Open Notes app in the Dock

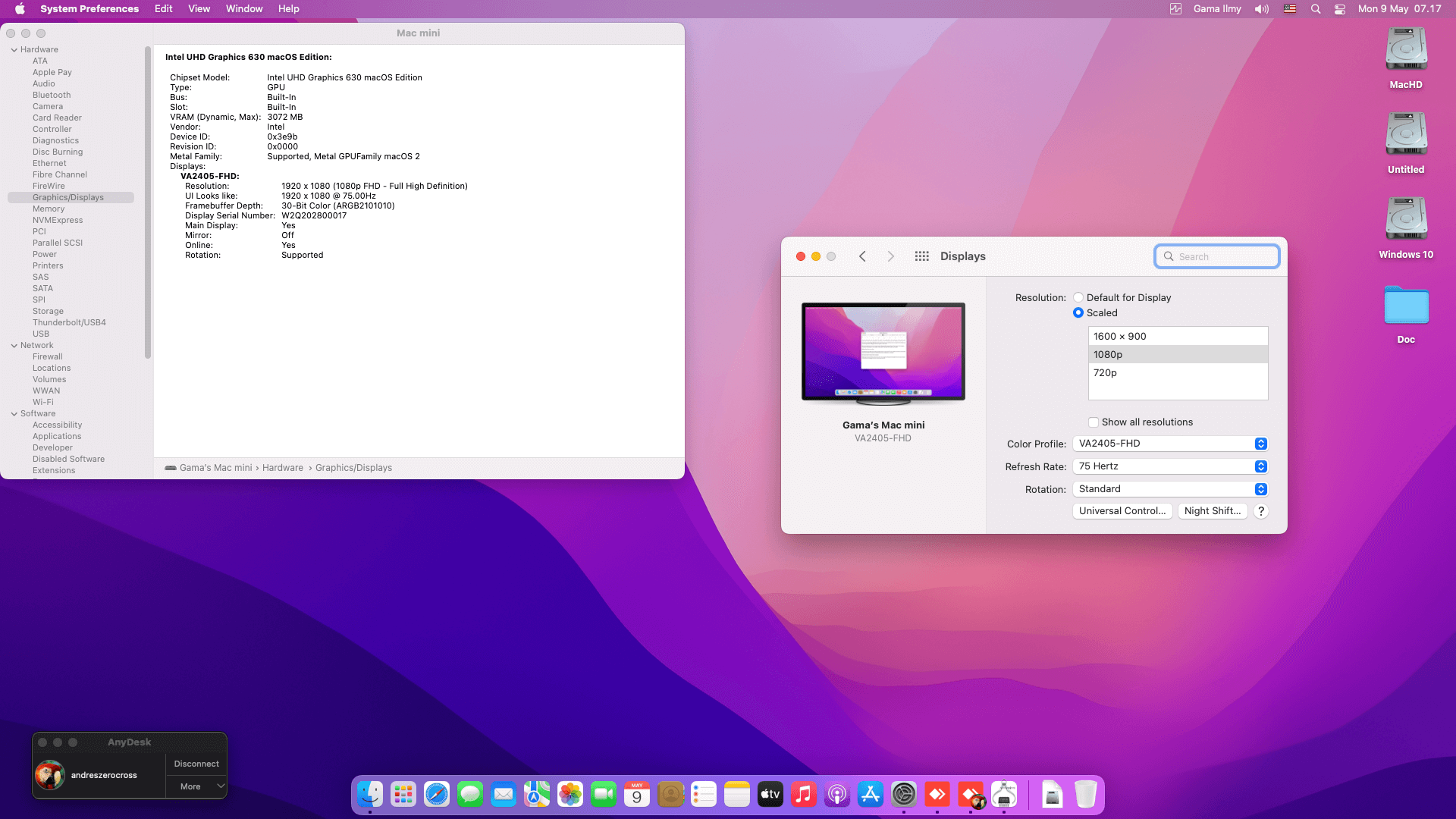[x=737, y=794]
